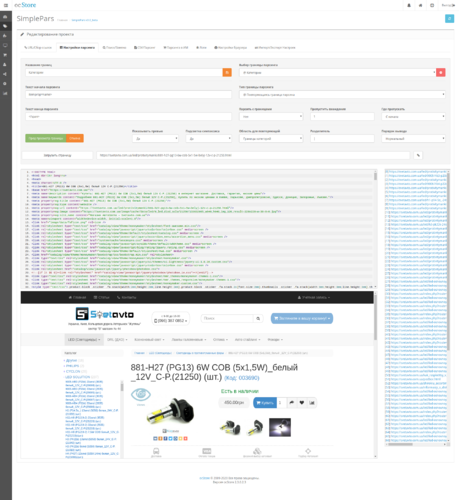Click the red delete icon beside boundary selector

[x=441, y=72]
